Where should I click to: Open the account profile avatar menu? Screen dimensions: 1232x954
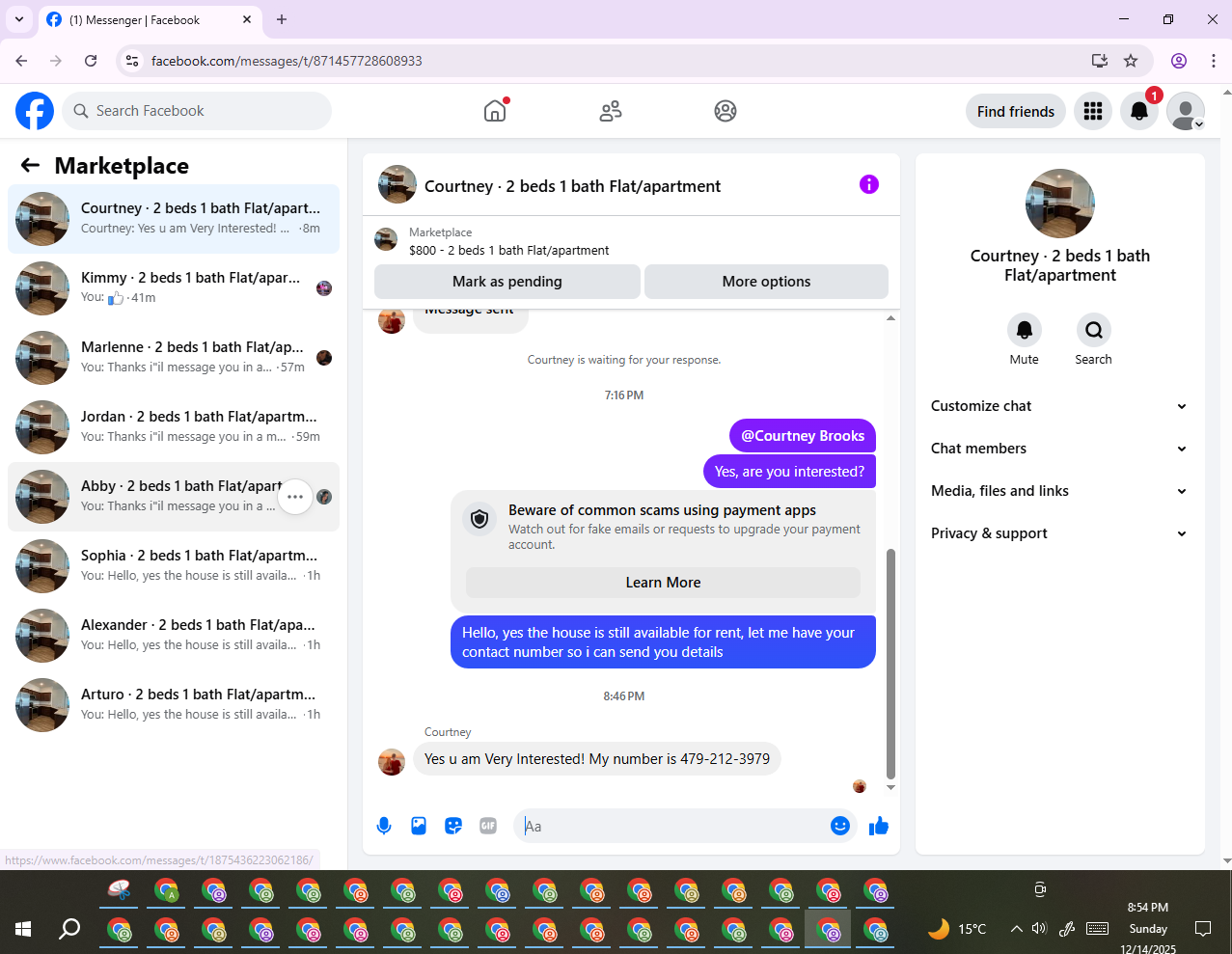point(1186,111)
